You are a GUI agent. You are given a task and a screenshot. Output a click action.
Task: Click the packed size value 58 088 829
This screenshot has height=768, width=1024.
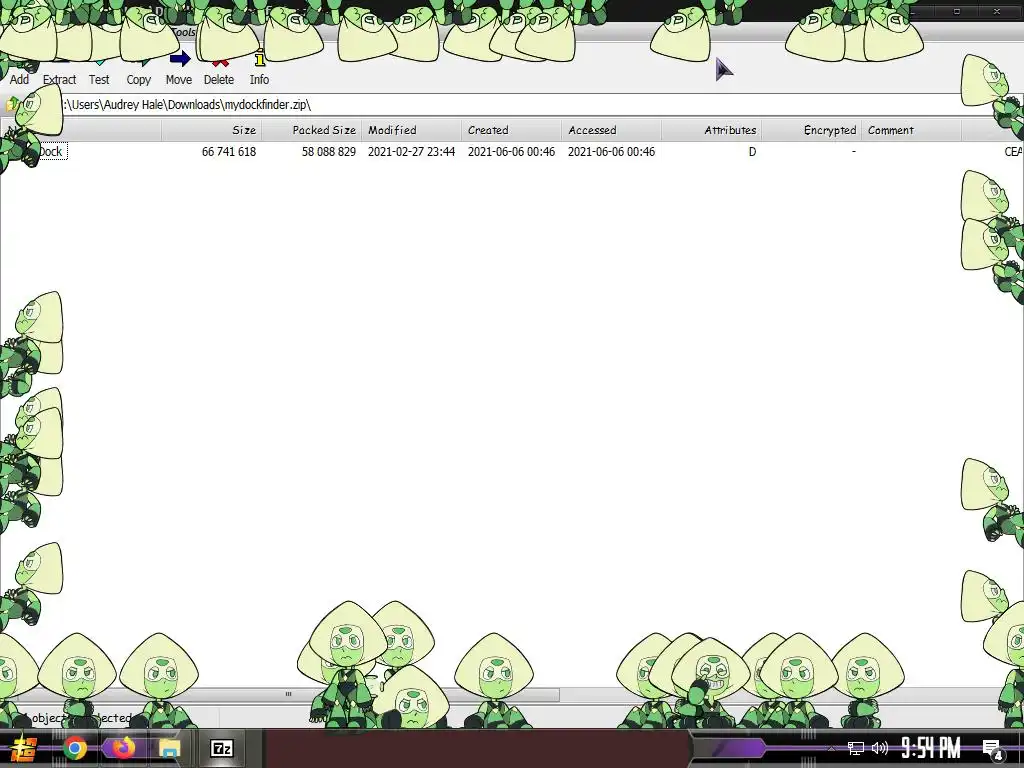(x=328, y=152)
